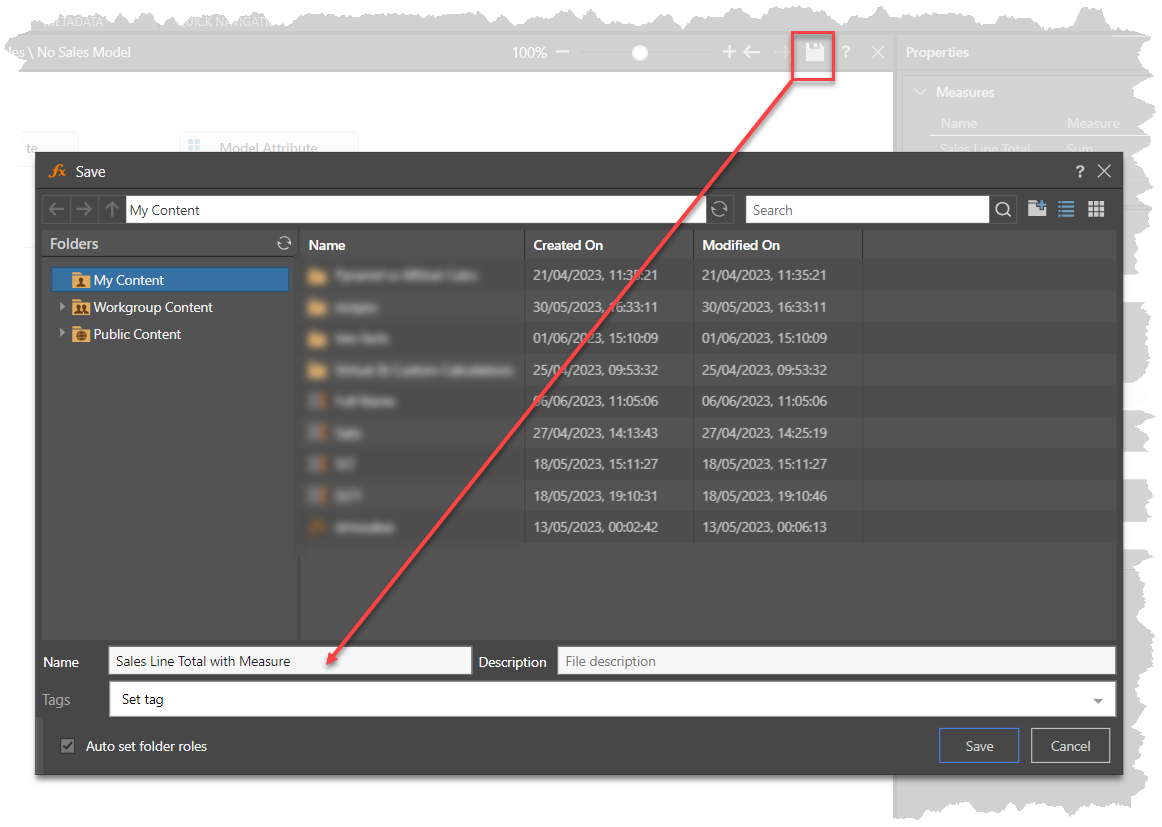Click the save disk icon in top toolbar
1162x827 pixels.
tap(815, 52)
